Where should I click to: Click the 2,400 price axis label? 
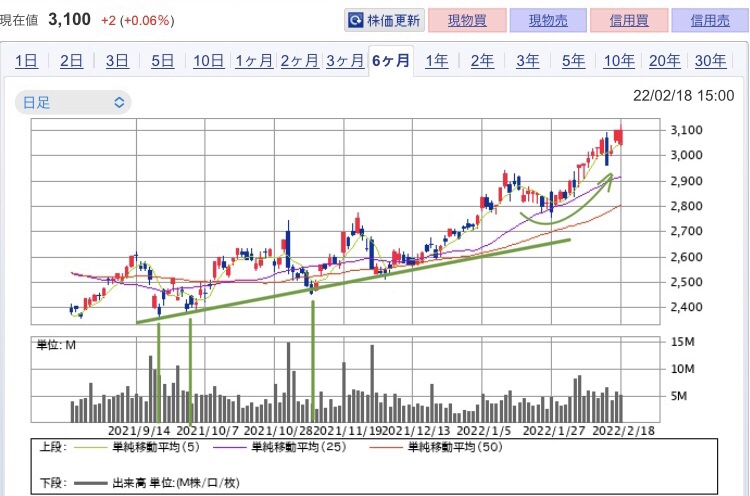click(686, 307)
